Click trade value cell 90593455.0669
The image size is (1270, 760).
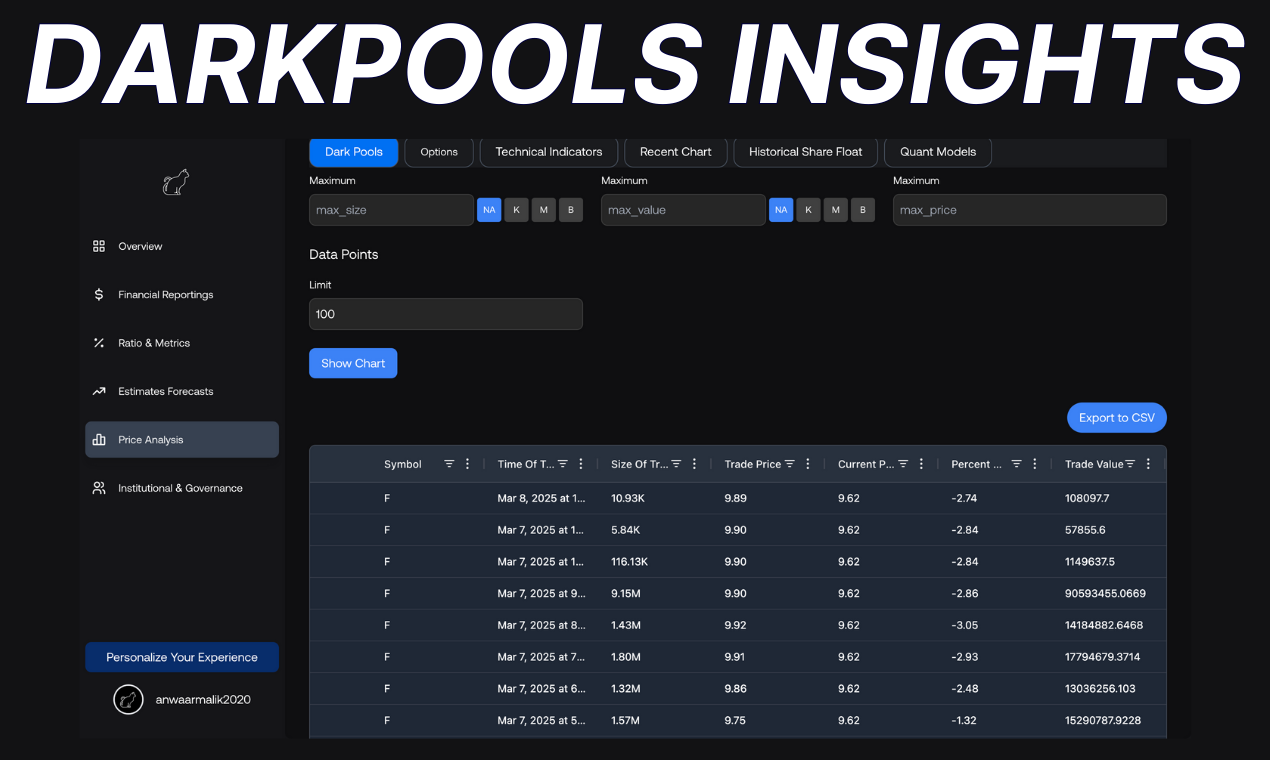(x=1106, y=593)
